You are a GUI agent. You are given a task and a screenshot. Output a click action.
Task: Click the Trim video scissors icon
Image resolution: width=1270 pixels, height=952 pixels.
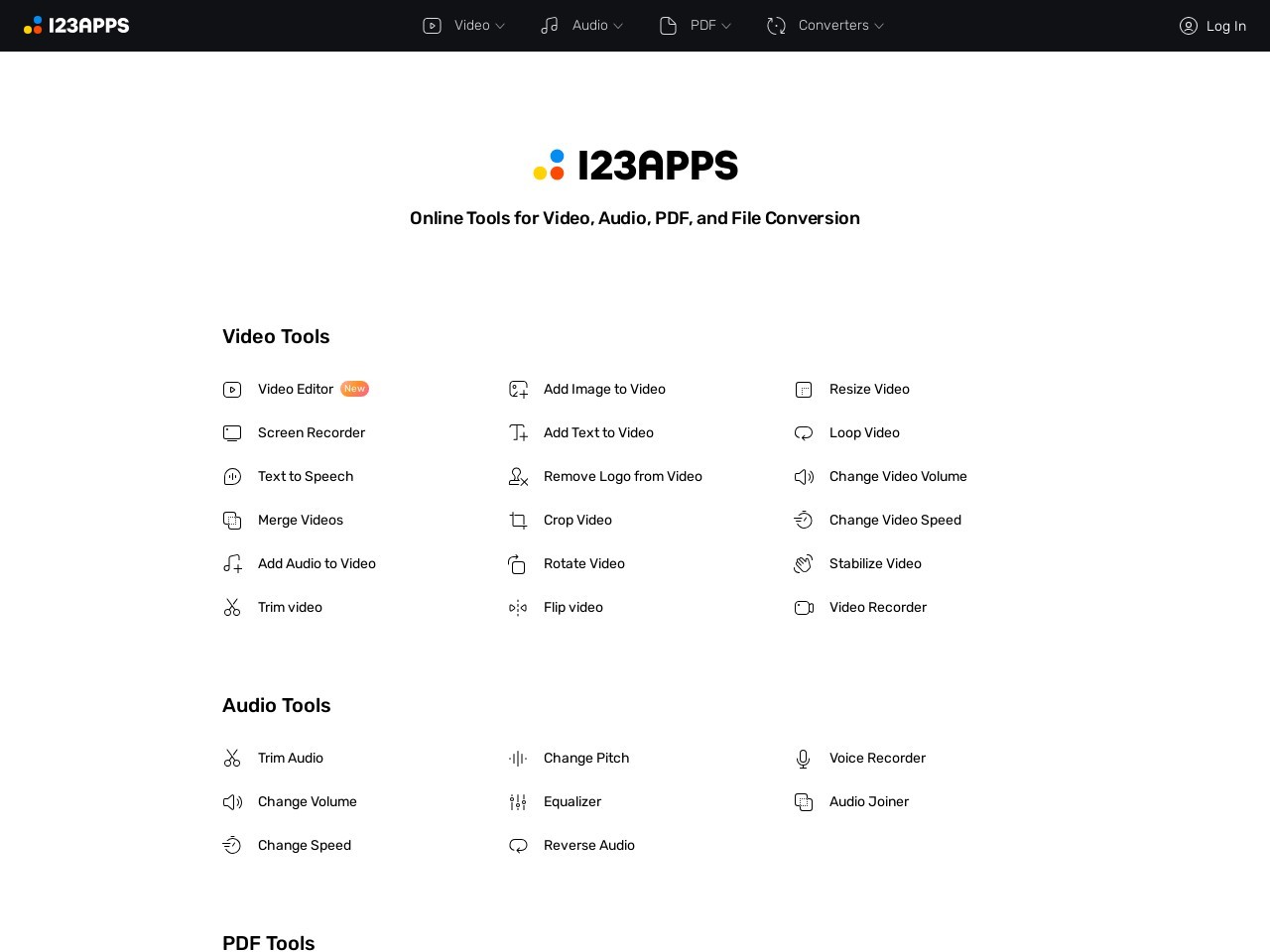point(232,608)
